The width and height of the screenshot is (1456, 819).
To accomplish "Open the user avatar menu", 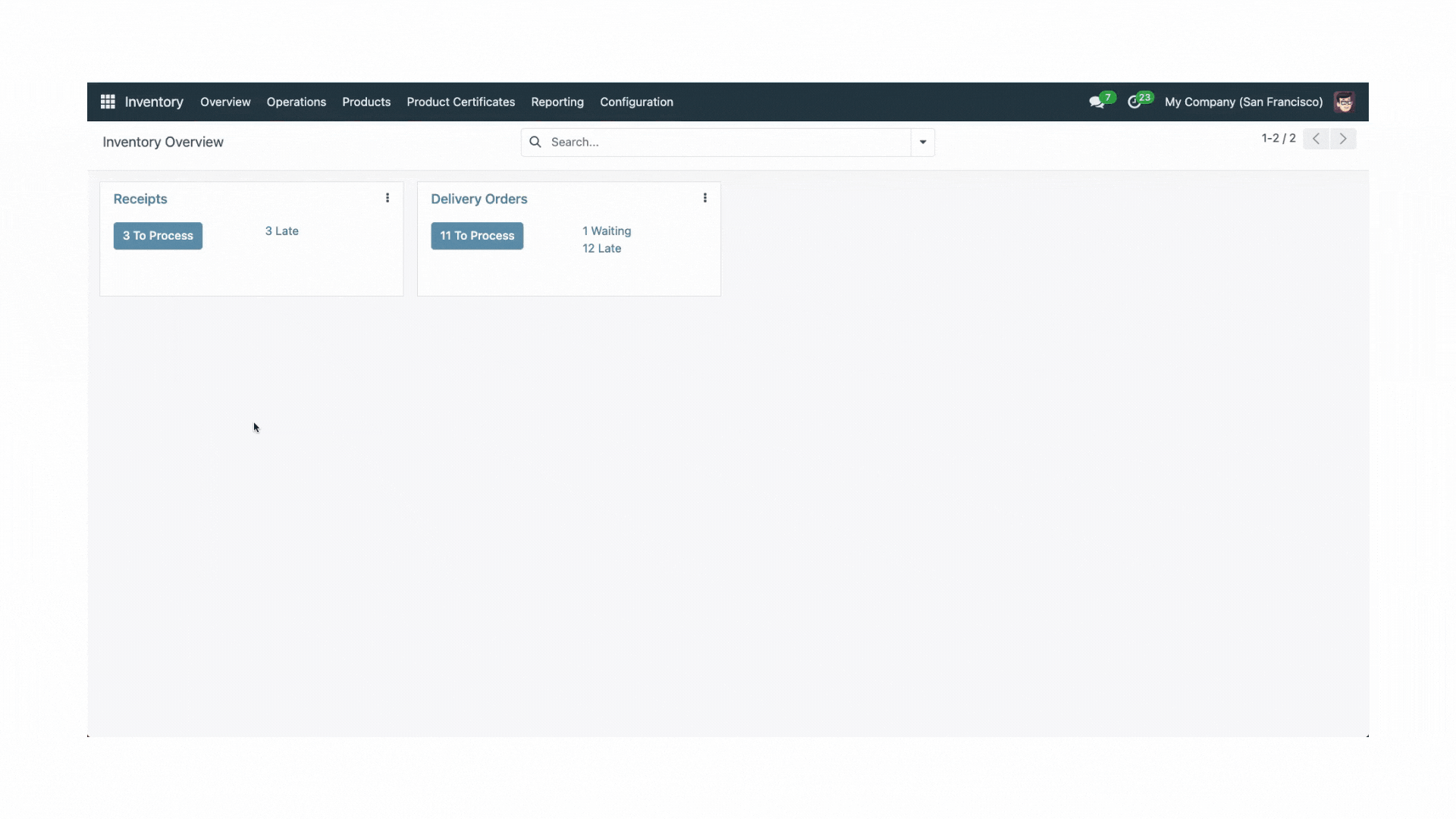I will 1344,102.
